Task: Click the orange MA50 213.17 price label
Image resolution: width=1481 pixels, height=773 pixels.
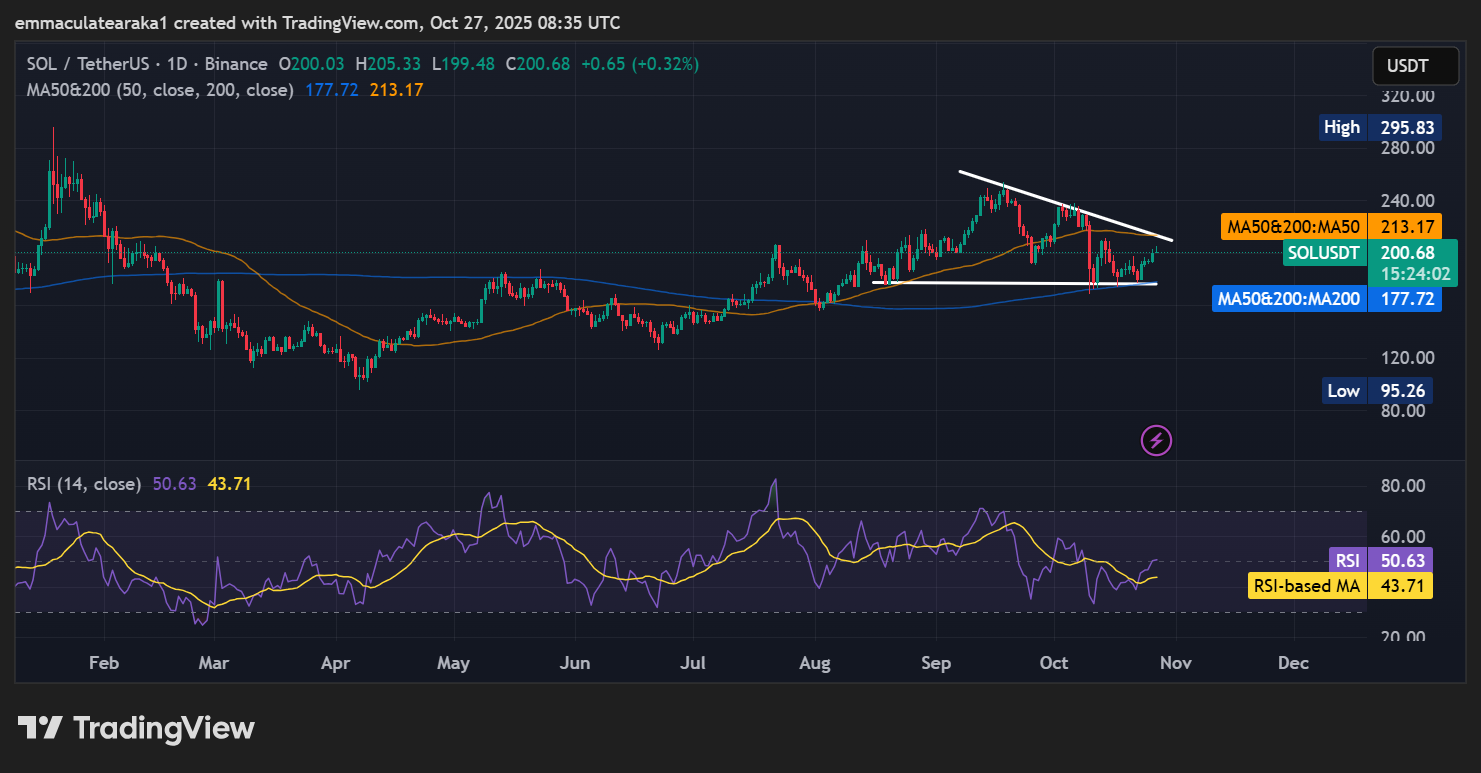Action: click(x=1331, y=227)
